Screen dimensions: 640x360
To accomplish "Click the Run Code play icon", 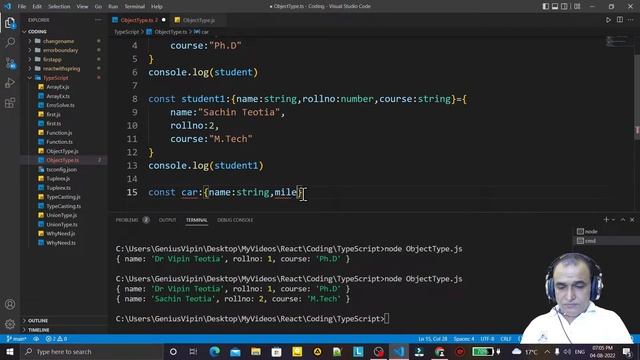I will pos(608,20).
